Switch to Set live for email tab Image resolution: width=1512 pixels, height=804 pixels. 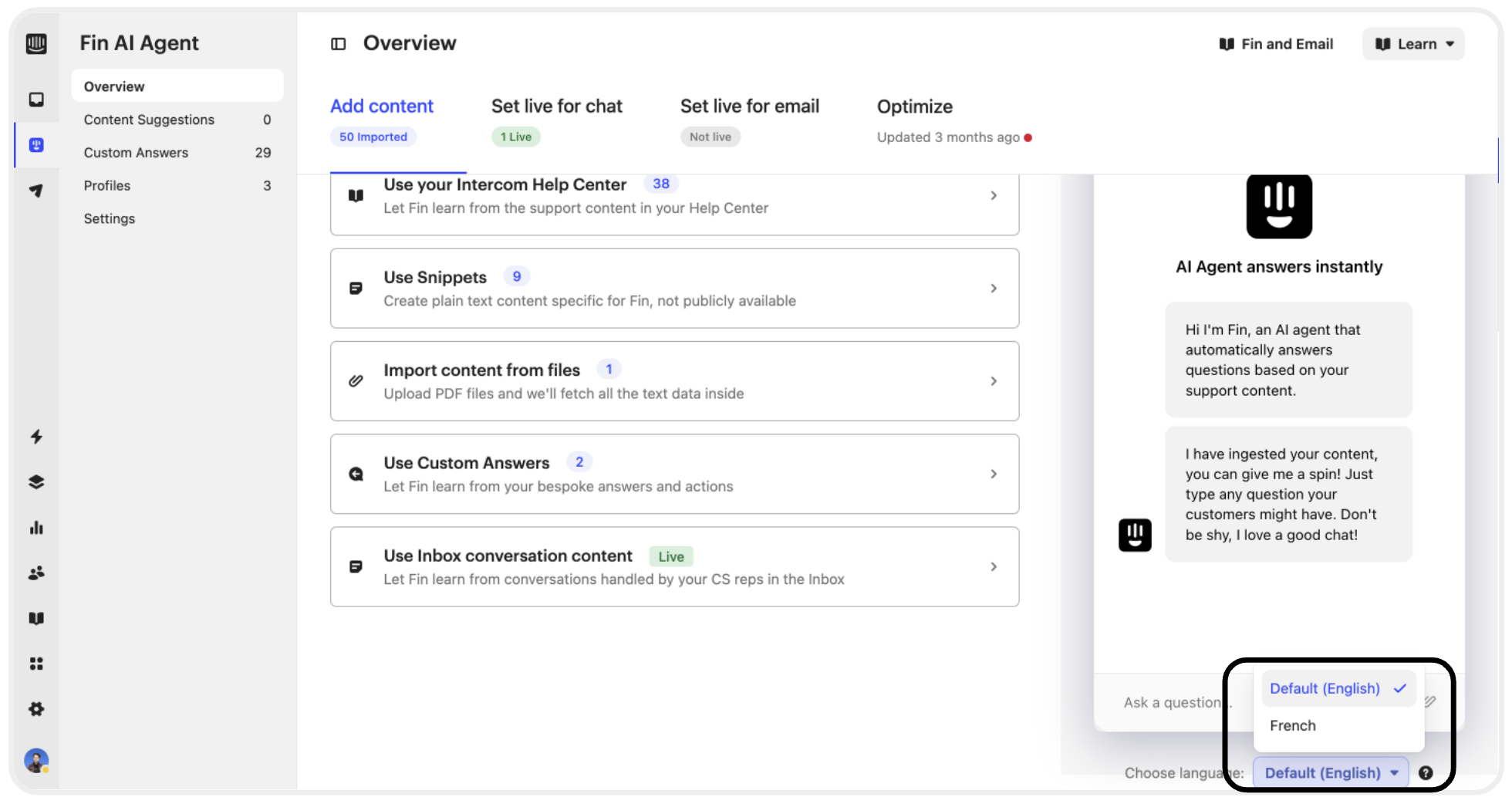coord(750,106)
